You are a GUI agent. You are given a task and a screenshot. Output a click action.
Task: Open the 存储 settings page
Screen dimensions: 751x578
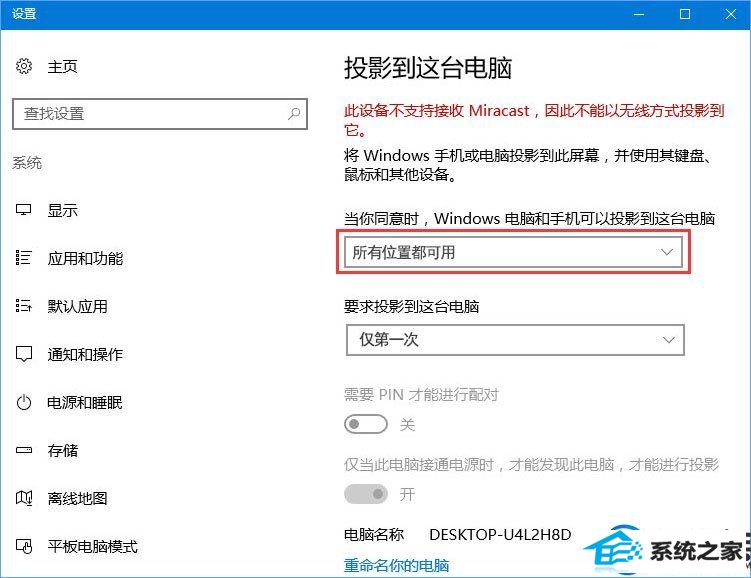[x=62, y=450]
